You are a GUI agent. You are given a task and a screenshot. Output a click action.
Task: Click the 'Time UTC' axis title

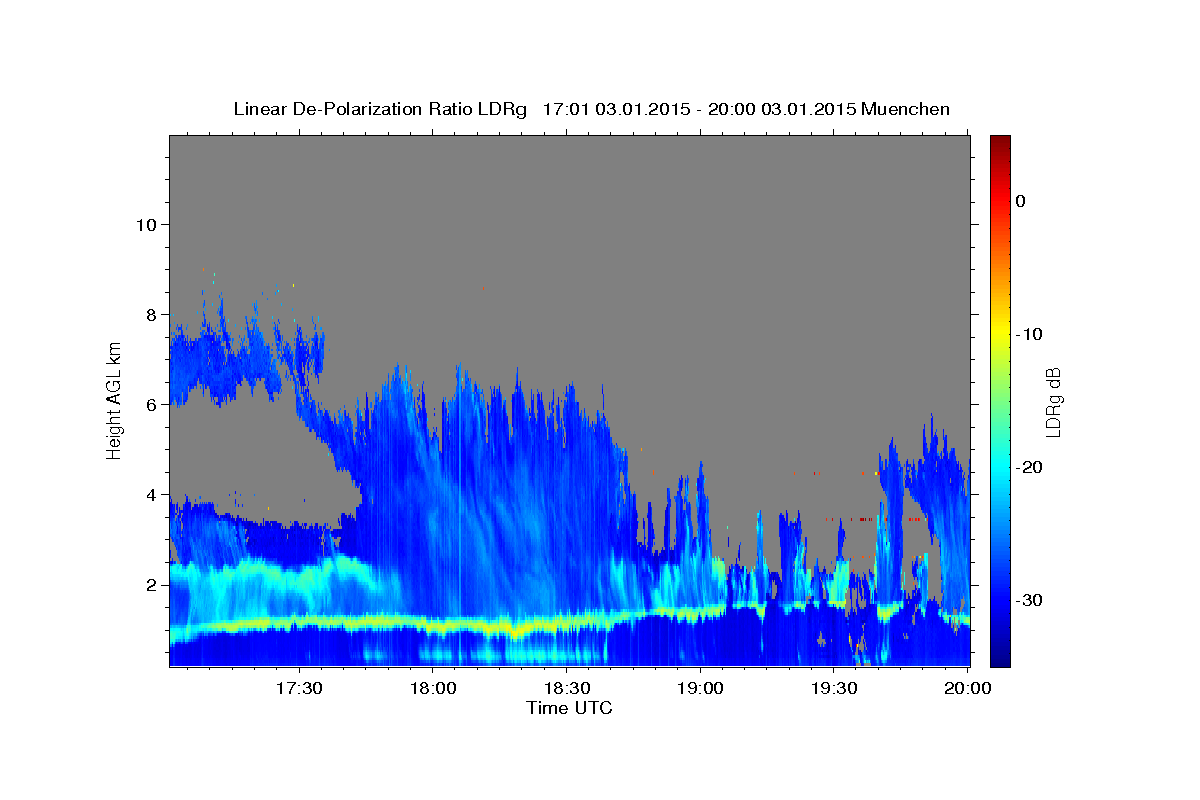(569, 708)
